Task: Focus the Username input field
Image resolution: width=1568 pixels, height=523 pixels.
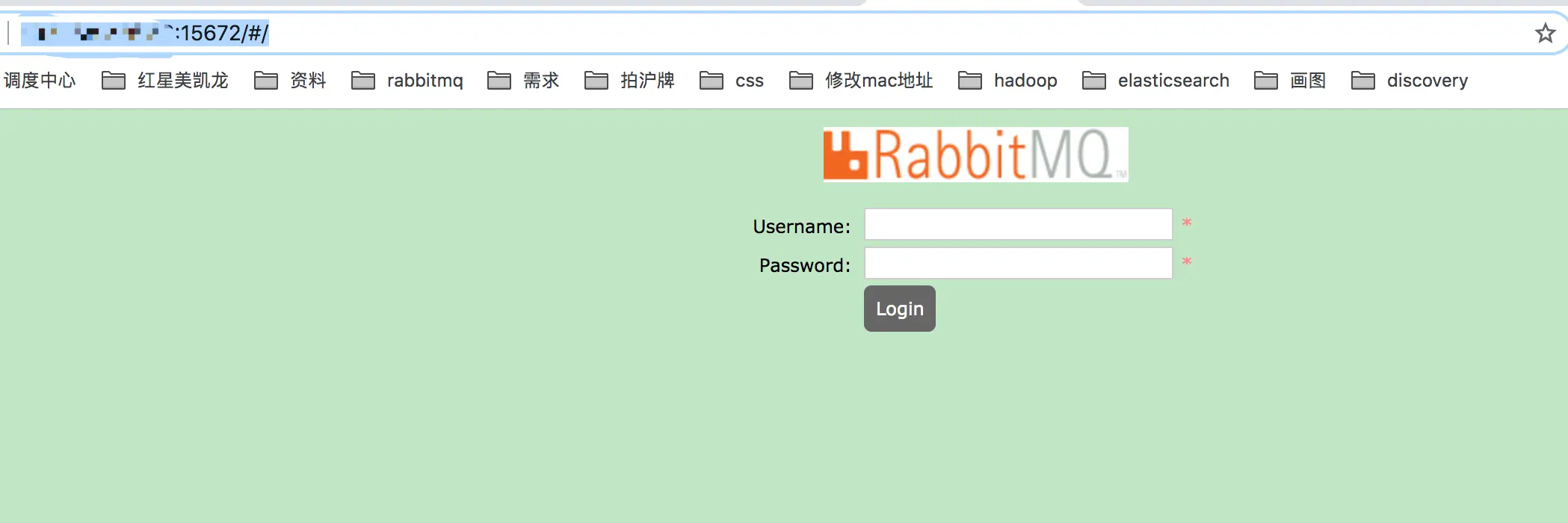Action: 1018,224
